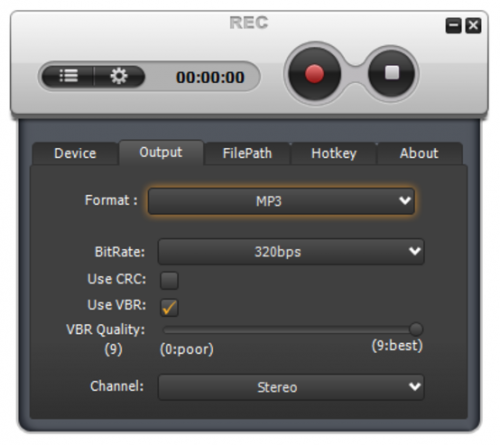Stop recording with the square stop button
Image resolution: width=500 pixels, height=445 pixels.
click(x=392, y=73)
